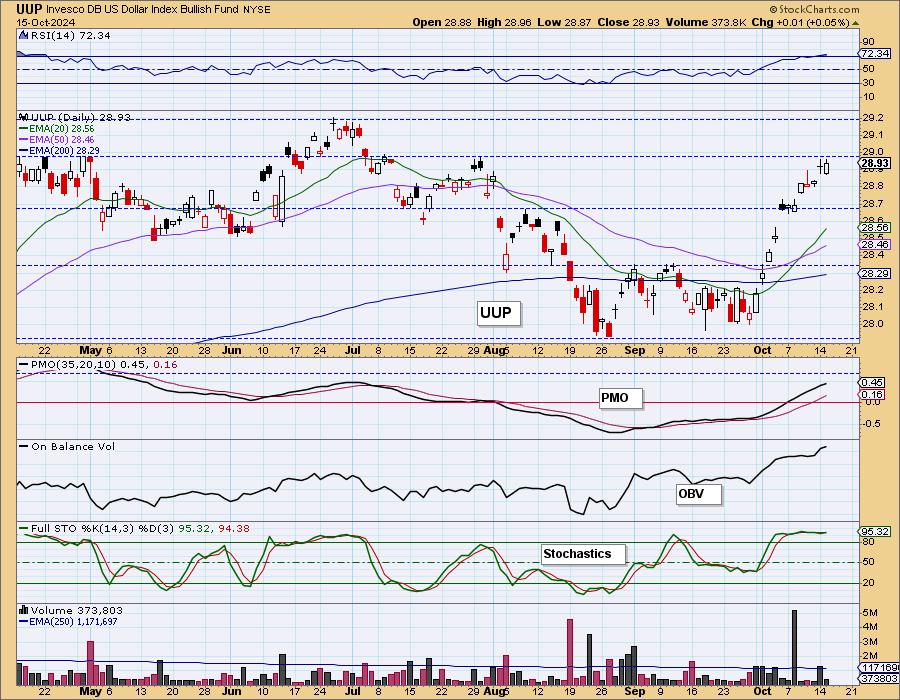Click the Stochastics annotation box
This screenshot has height=700, width=900.
pyautogui.click(x=584, y=554)
